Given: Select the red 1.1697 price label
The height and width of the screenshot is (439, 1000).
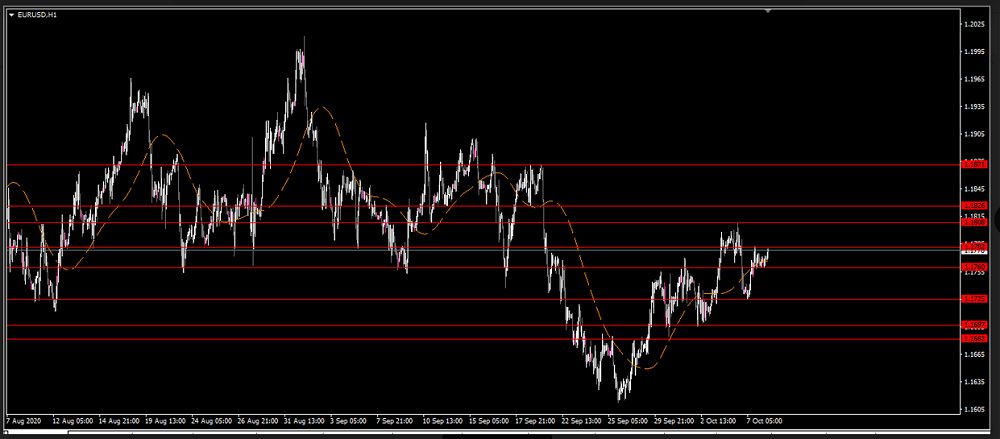Looking at the screenshot, I should 973,325.
